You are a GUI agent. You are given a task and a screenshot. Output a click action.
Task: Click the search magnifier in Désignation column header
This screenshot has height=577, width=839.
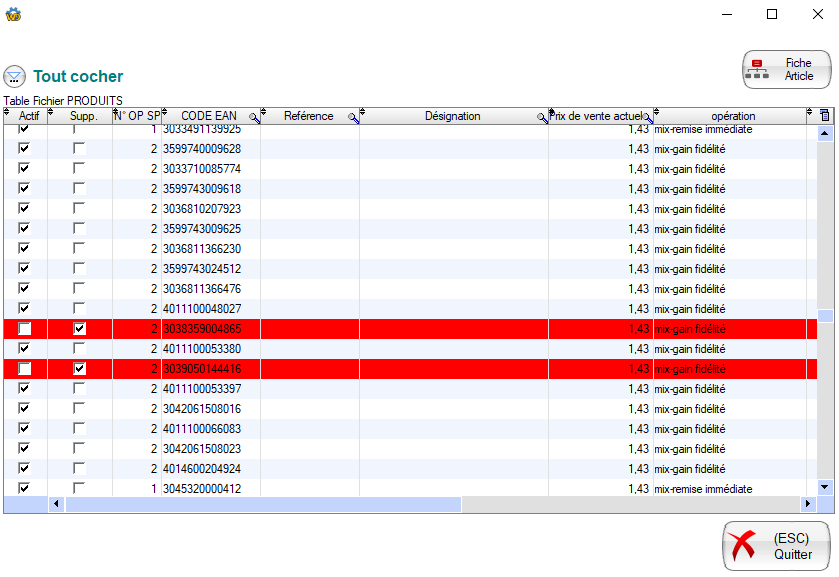pyautogui.click(x=542, y=117)
